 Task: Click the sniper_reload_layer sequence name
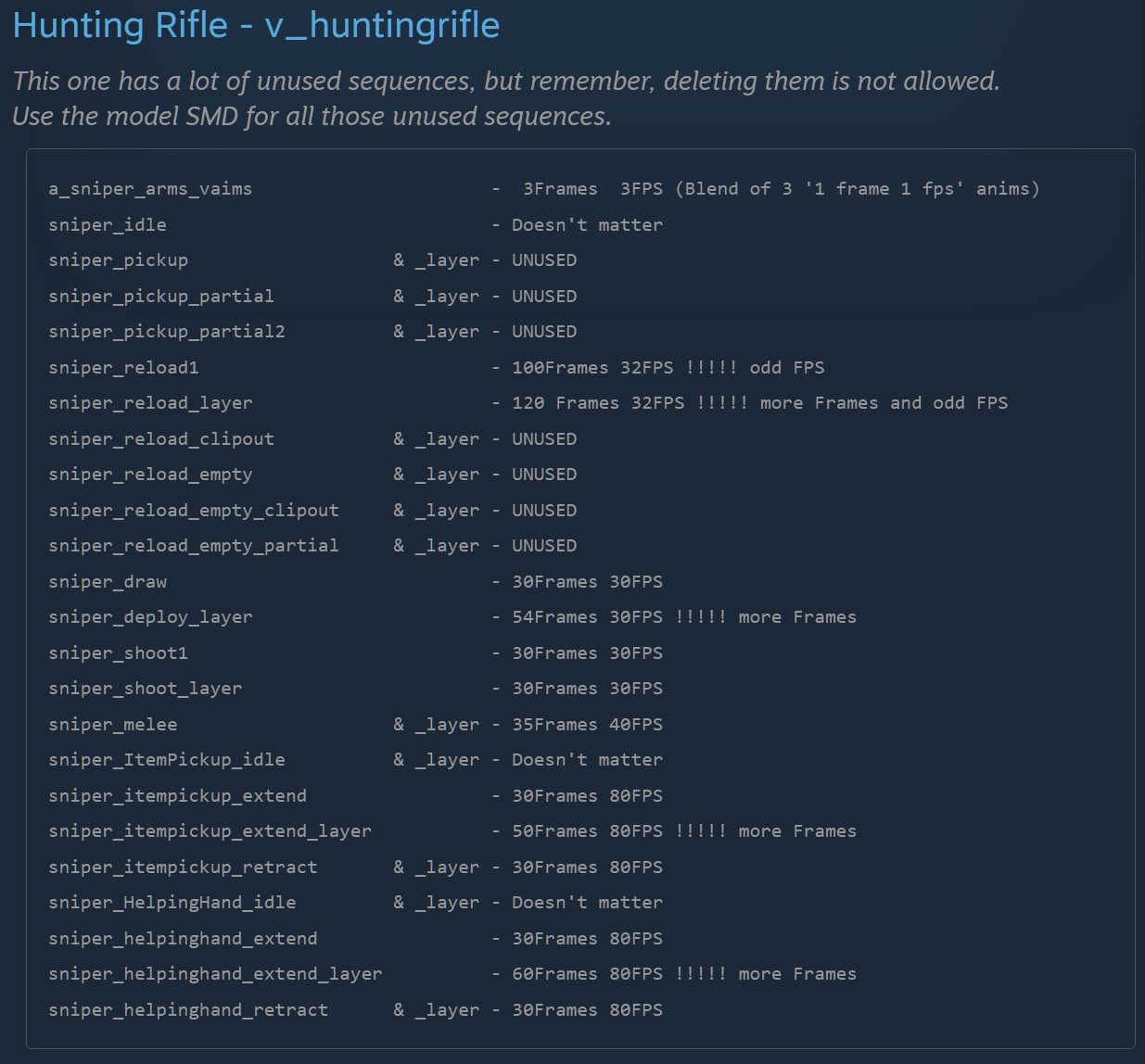coord(150,403)
